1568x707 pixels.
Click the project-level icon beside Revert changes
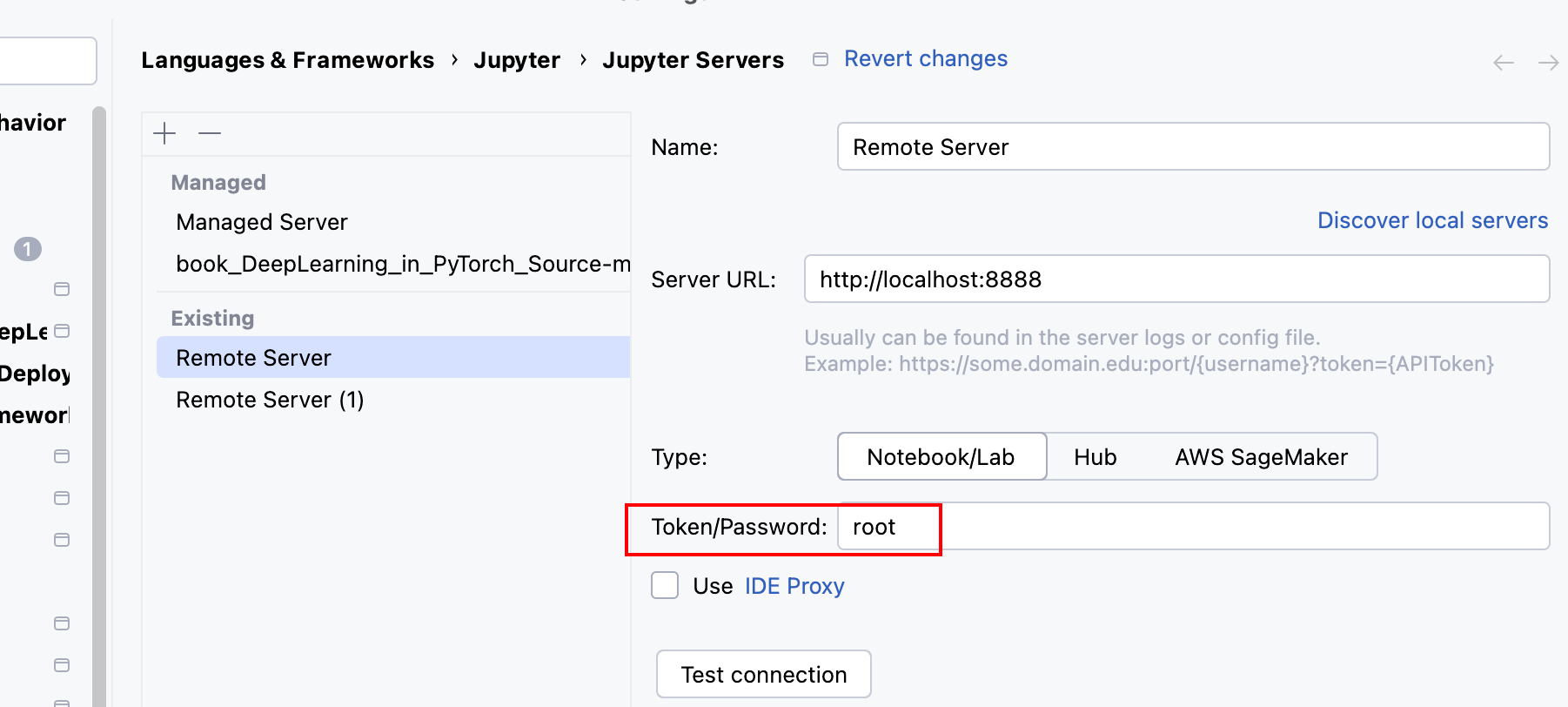click(820, 59)
